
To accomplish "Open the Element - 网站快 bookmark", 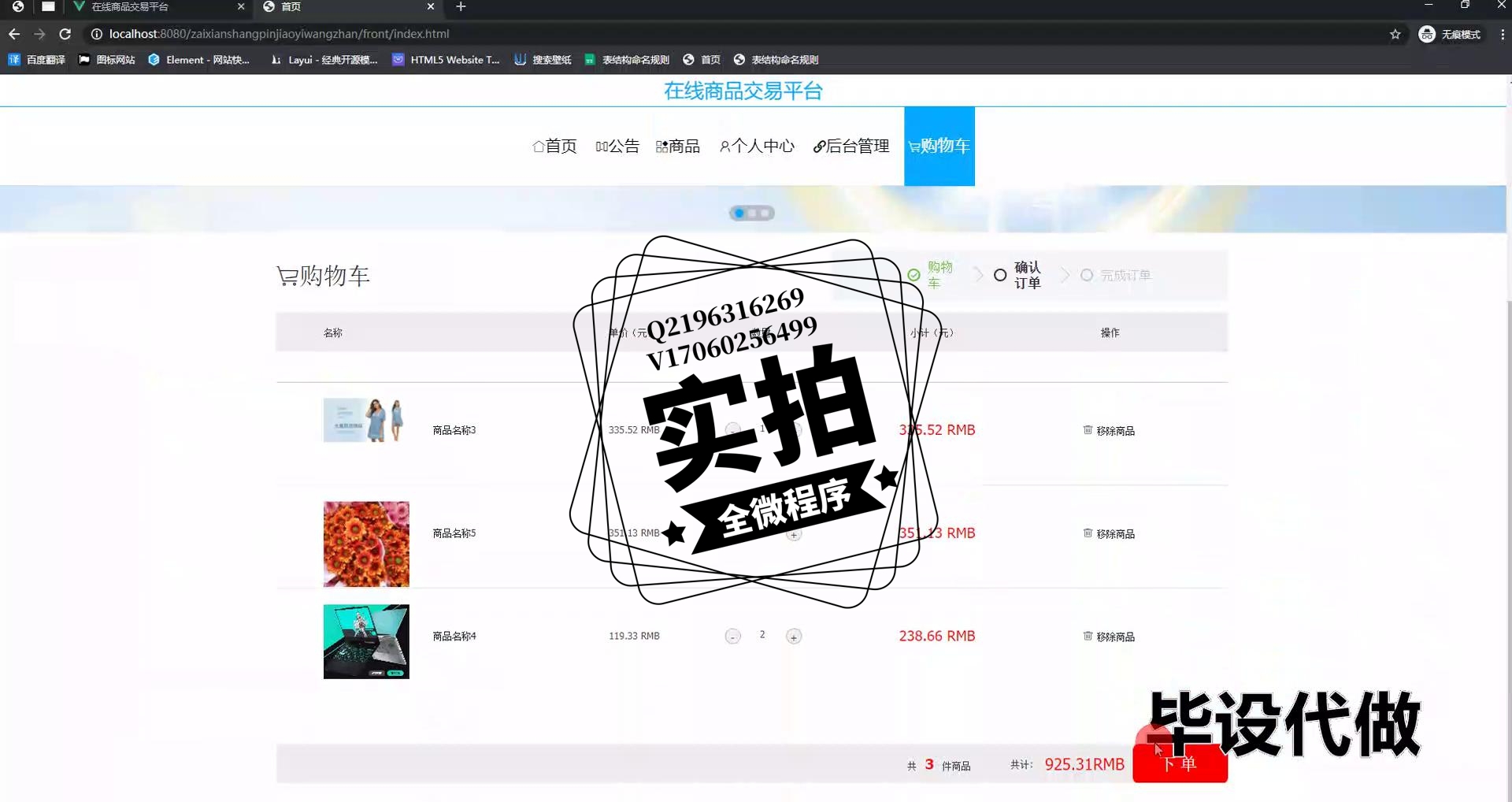I will coord(198,60).
